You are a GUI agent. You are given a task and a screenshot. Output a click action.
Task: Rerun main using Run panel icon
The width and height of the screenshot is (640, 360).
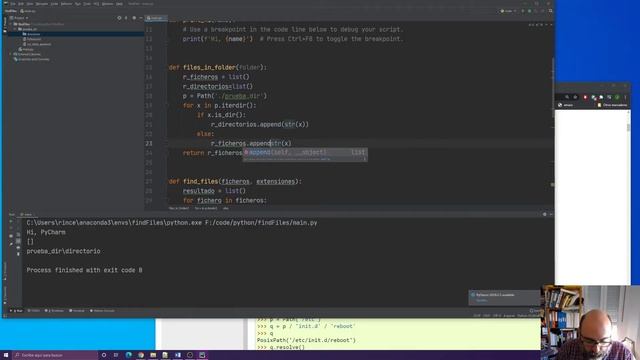11,221
